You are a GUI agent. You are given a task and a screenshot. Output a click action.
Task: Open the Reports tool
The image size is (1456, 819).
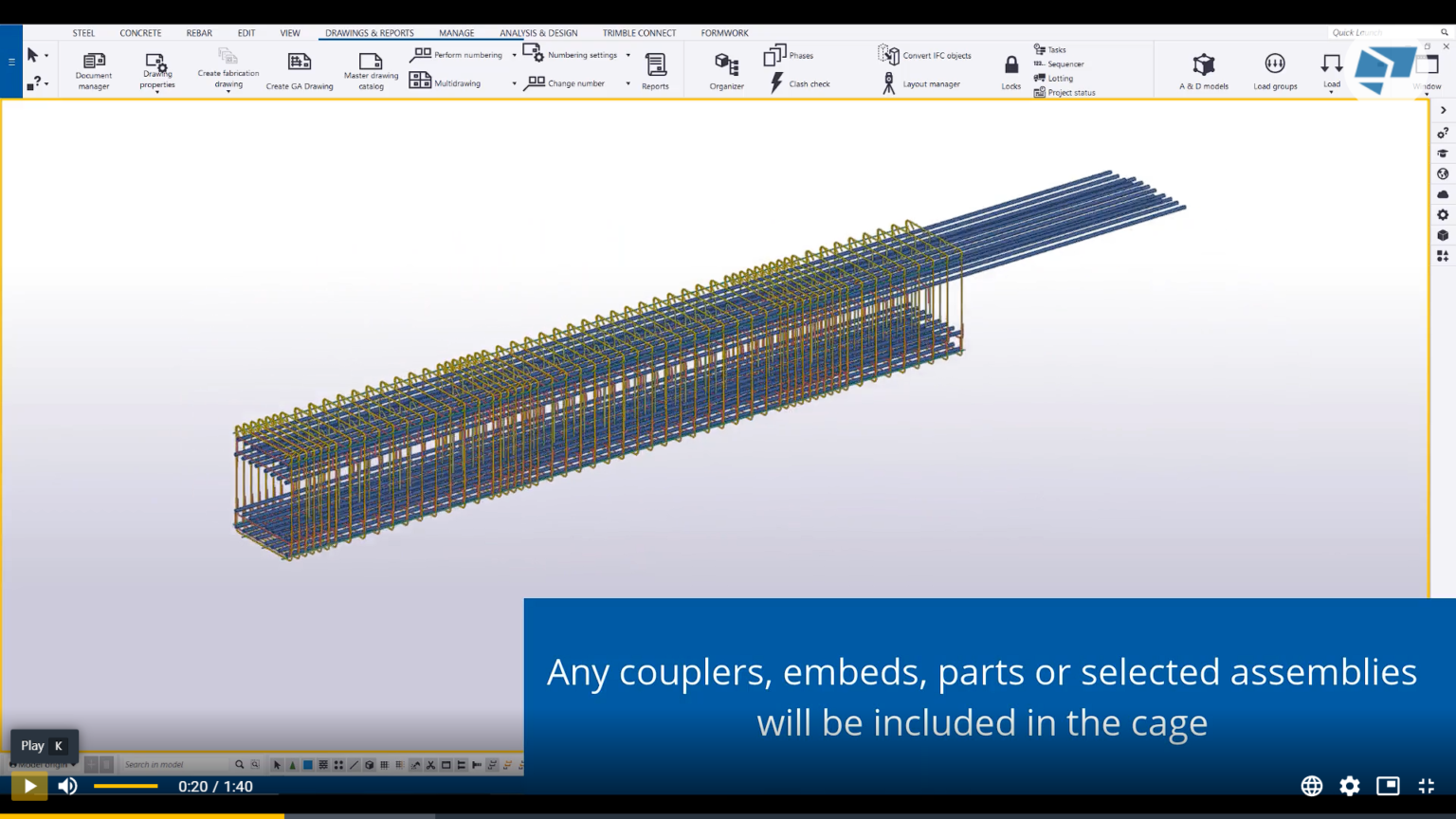[655, 70]
